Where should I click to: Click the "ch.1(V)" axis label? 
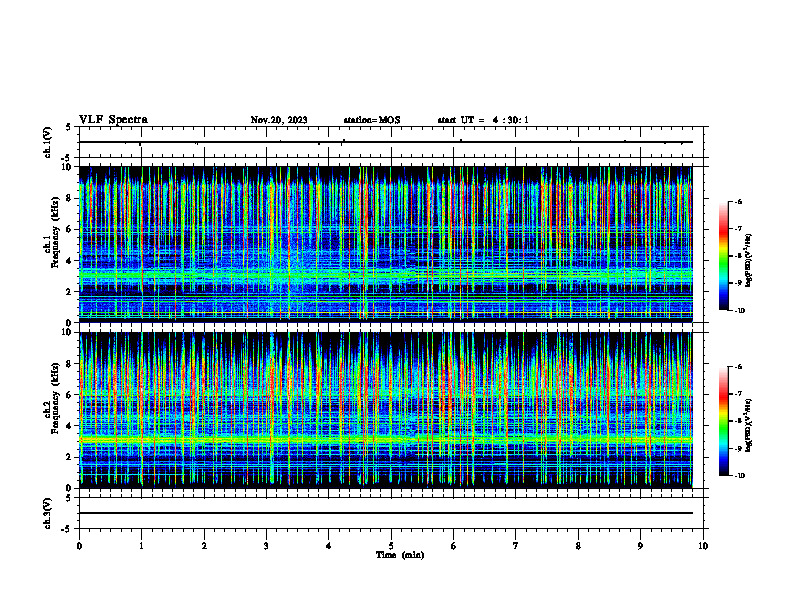click(x=48, y=142)
